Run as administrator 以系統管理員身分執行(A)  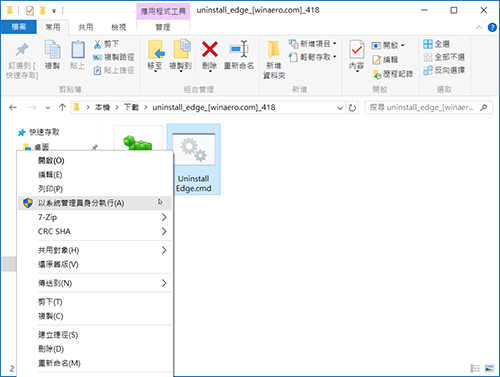point(95,203)
